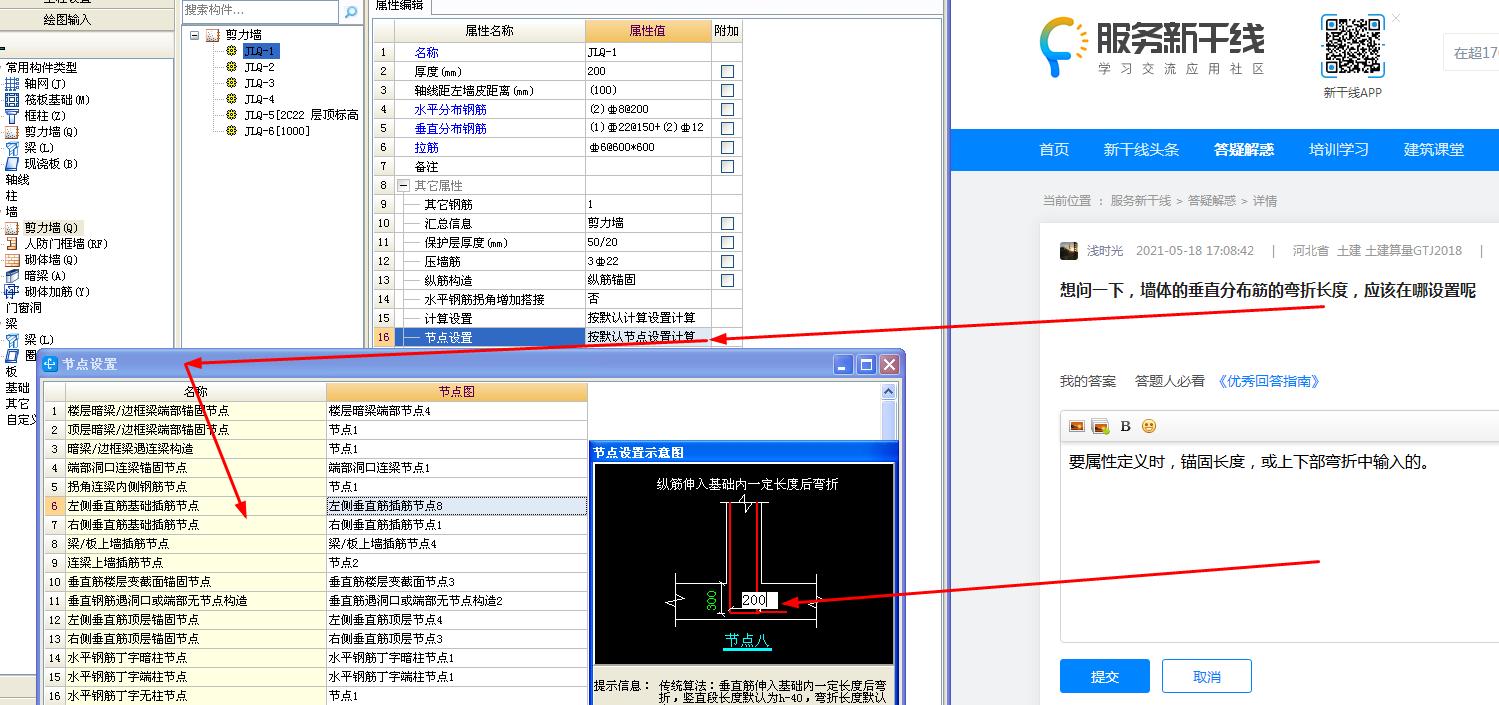Select JLQ-2 in the component tree
1499x705 pixels.
pyautogui.click(x=259, y=67)
